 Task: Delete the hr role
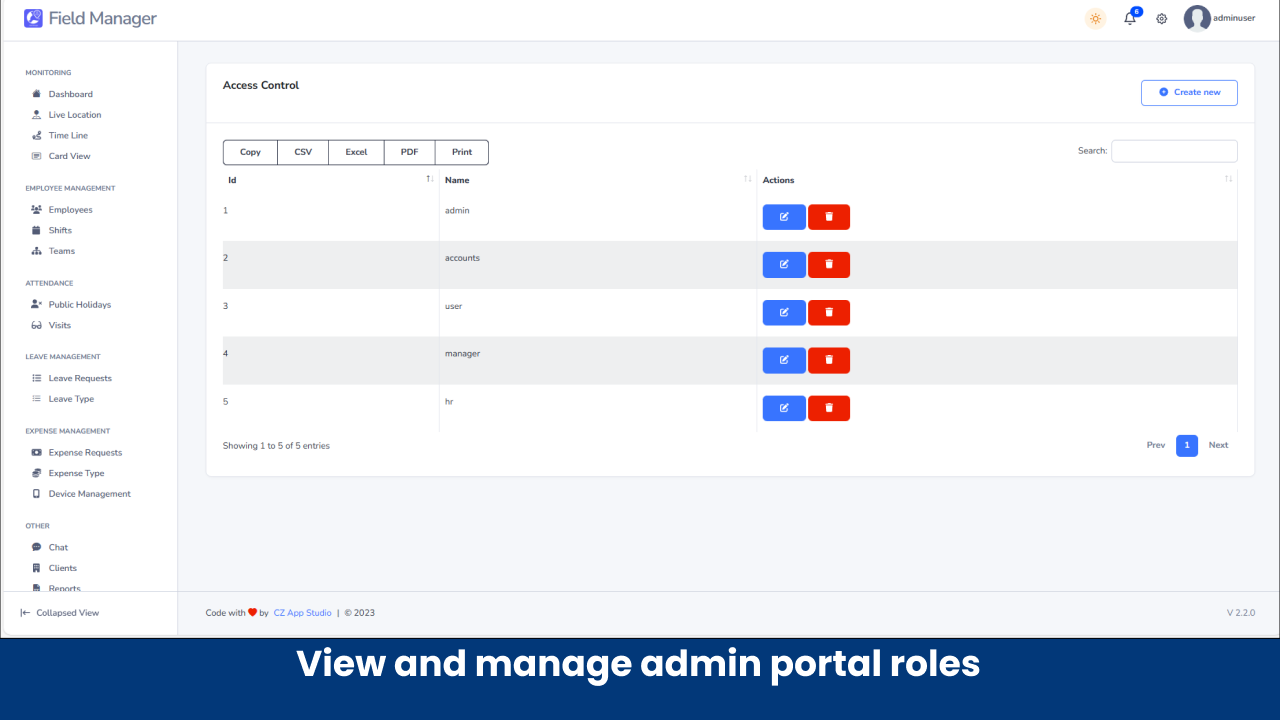pos(828,408)
